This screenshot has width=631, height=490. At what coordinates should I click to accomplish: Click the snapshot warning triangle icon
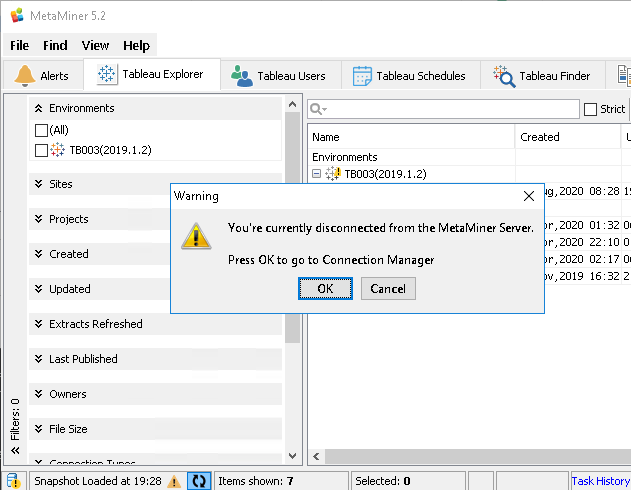[174, 481]
